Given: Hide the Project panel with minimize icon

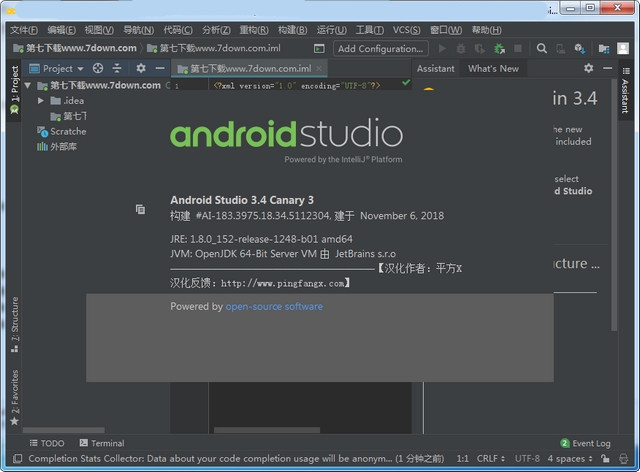Looking at the screenshot, I should click(160, 68).
